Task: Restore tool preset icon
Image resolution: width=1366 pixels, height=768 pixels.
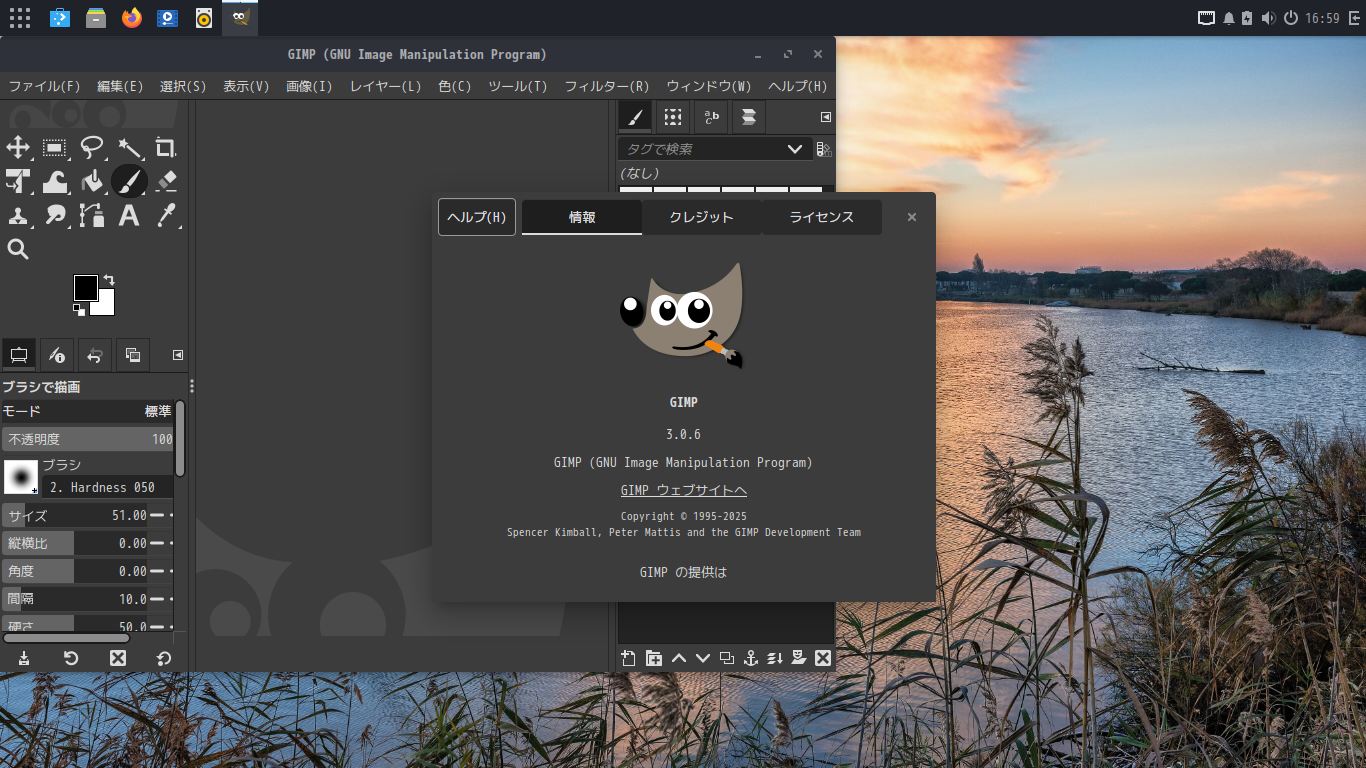Action: 71,658
